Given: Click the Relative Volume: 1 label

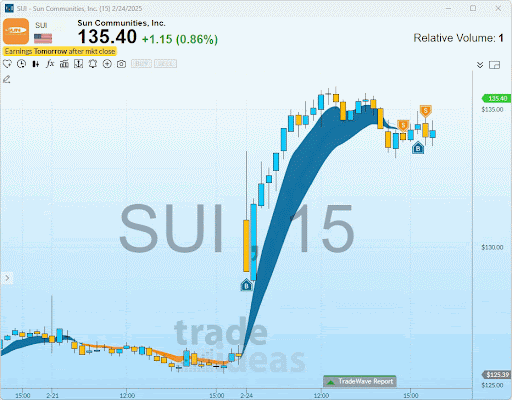Looking at the screenshot, I should click(x=458, y=38).
